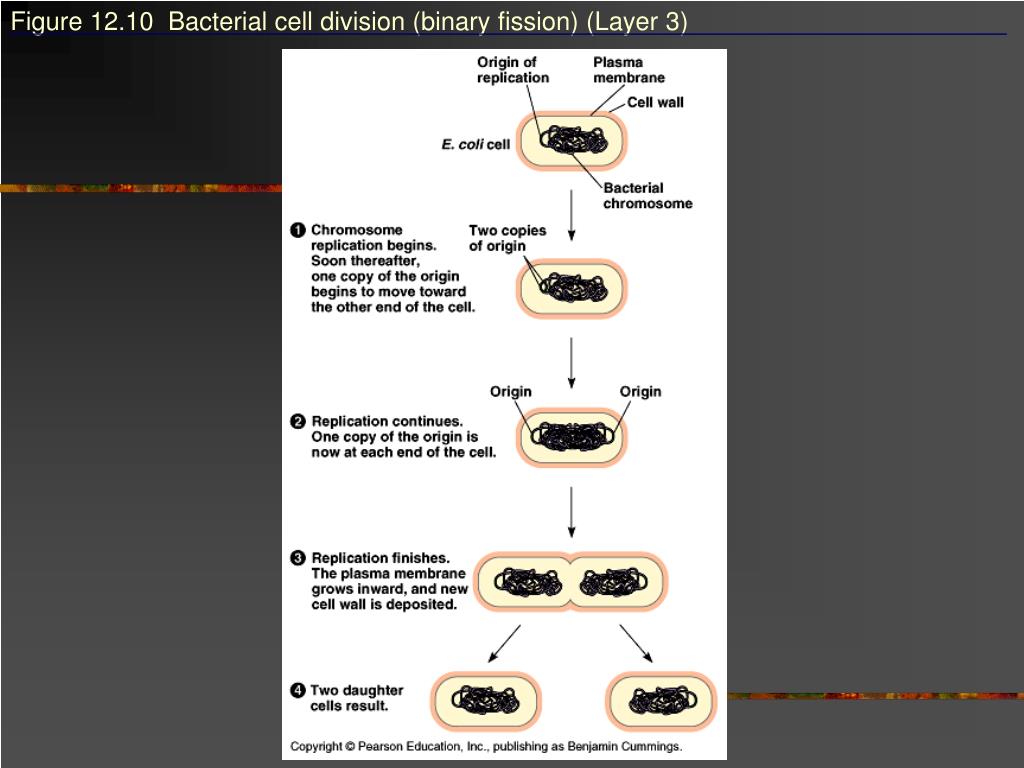Click the step 1 cell with two origin copies
Screen dimensions: 1024x768
click(571, 288)
